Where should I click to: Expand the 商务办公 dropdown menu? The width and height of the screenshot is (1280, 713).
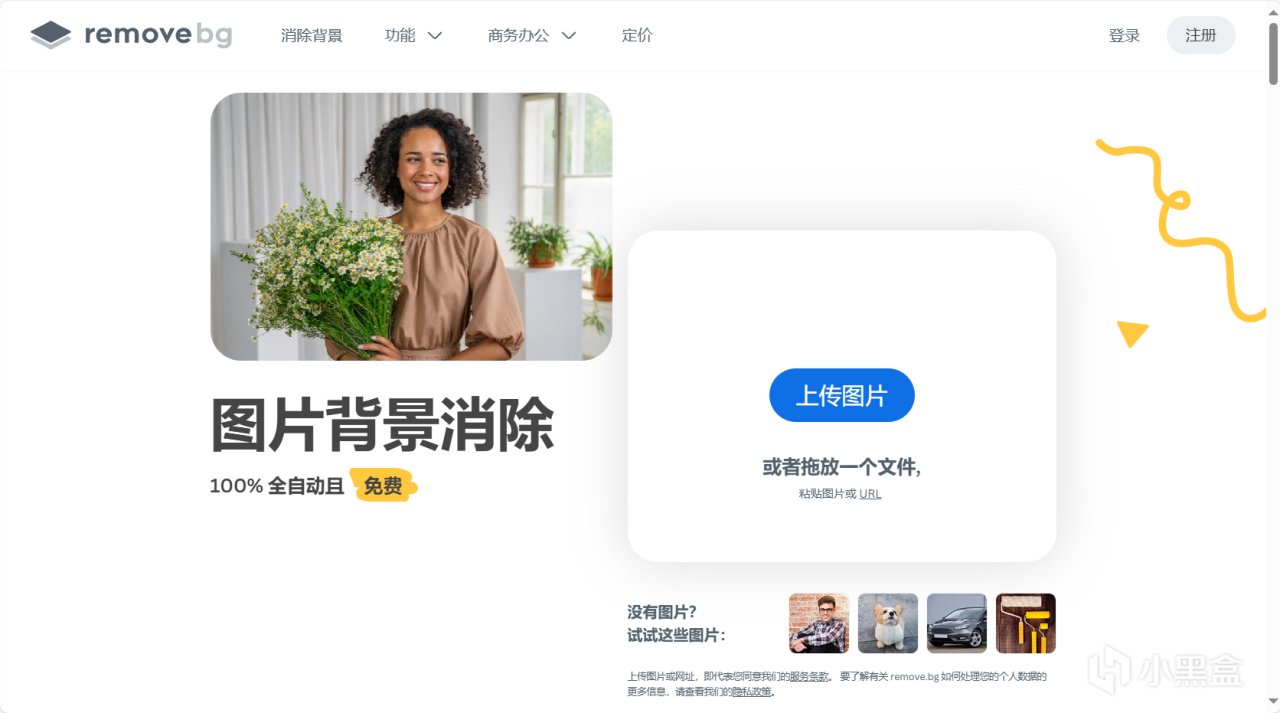532,35
